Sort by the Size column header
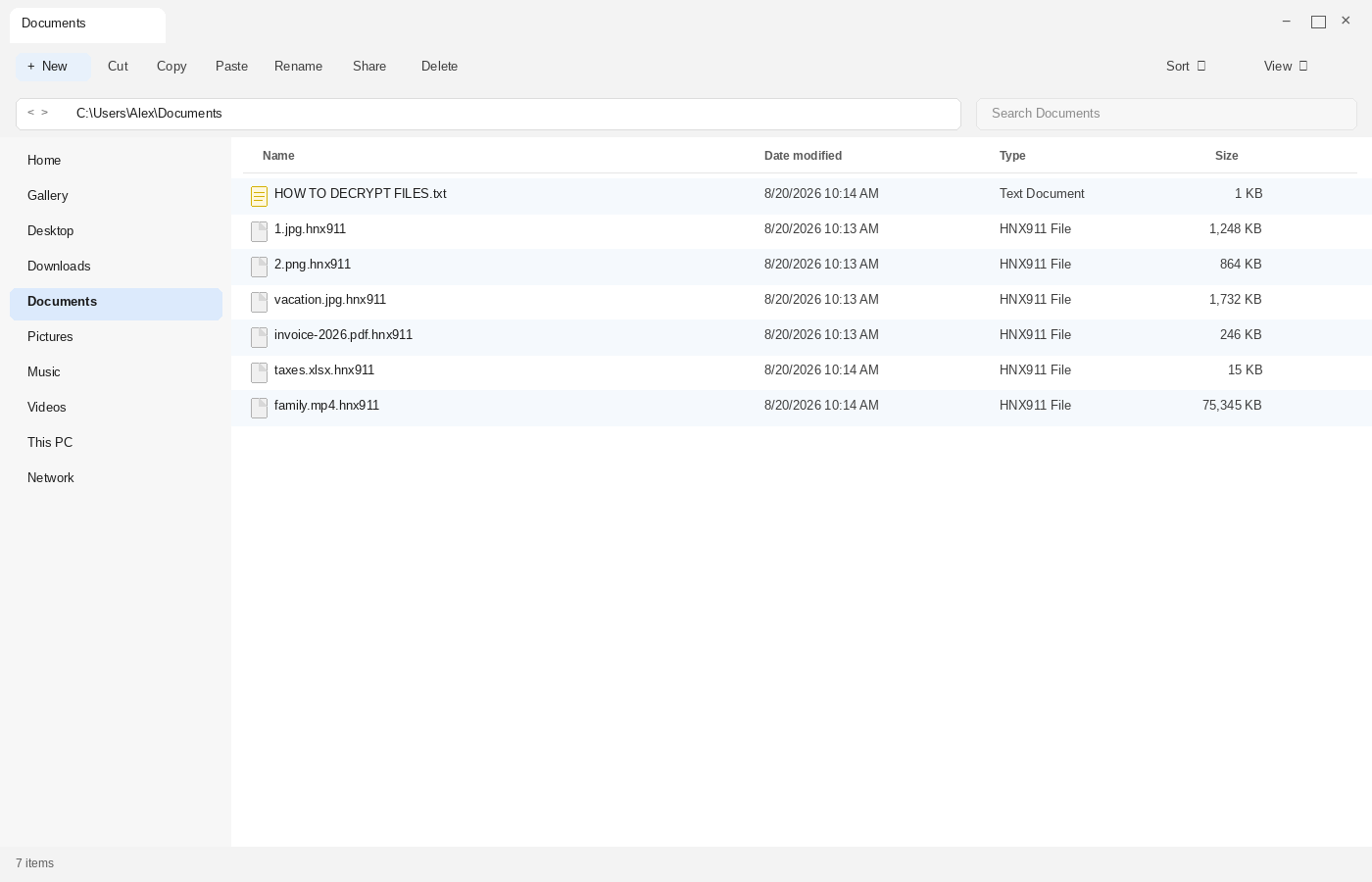Screen dimensions: 1372x882 pyautogui.click(x=1226, y=156)
